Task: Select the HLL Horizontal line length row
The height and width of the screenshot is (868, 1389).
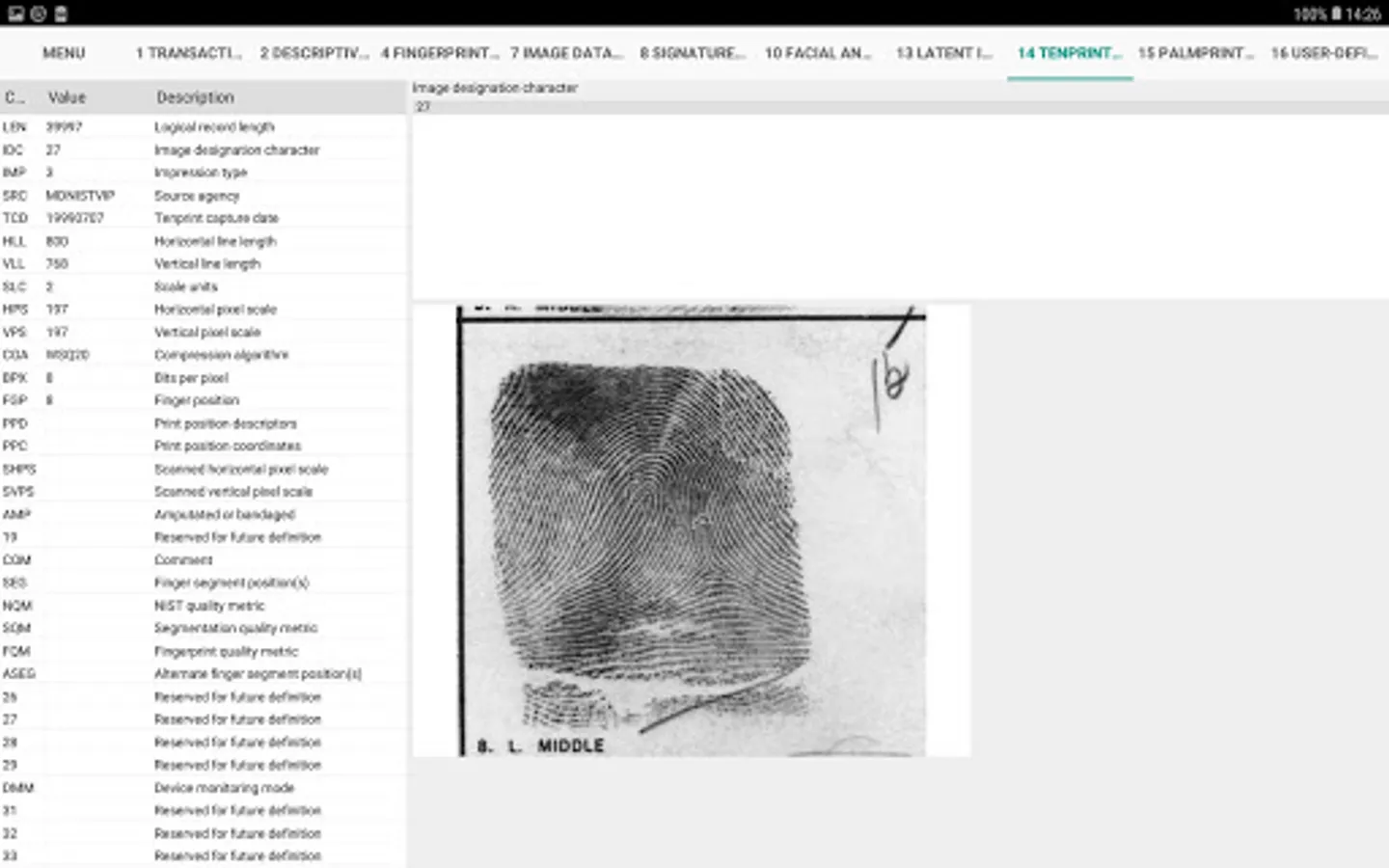Action: click(203, 241)
